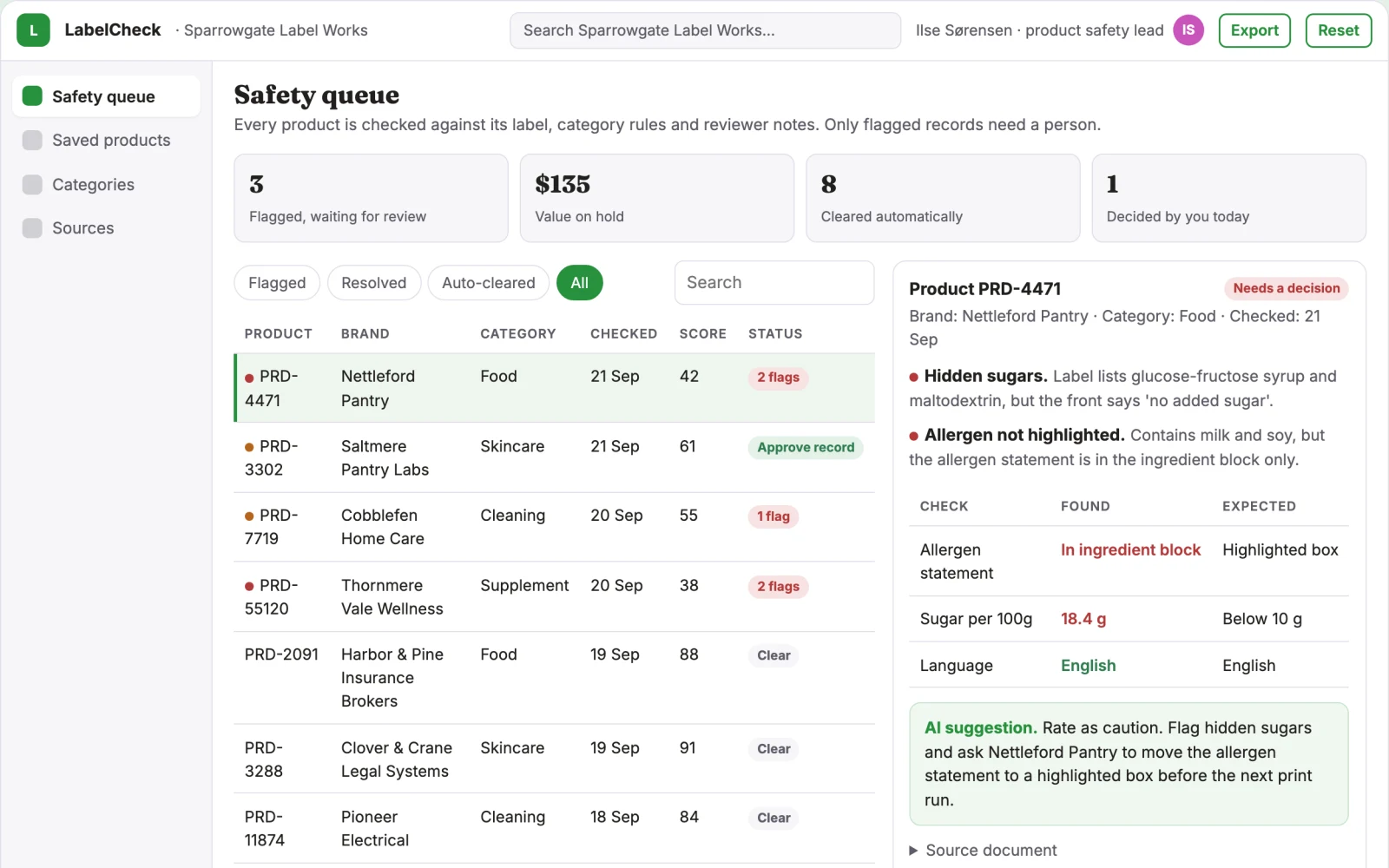Click the 2 flags badge for PRD-55120
Viewport: 1389px width, 868px height.
click(778, 587)
